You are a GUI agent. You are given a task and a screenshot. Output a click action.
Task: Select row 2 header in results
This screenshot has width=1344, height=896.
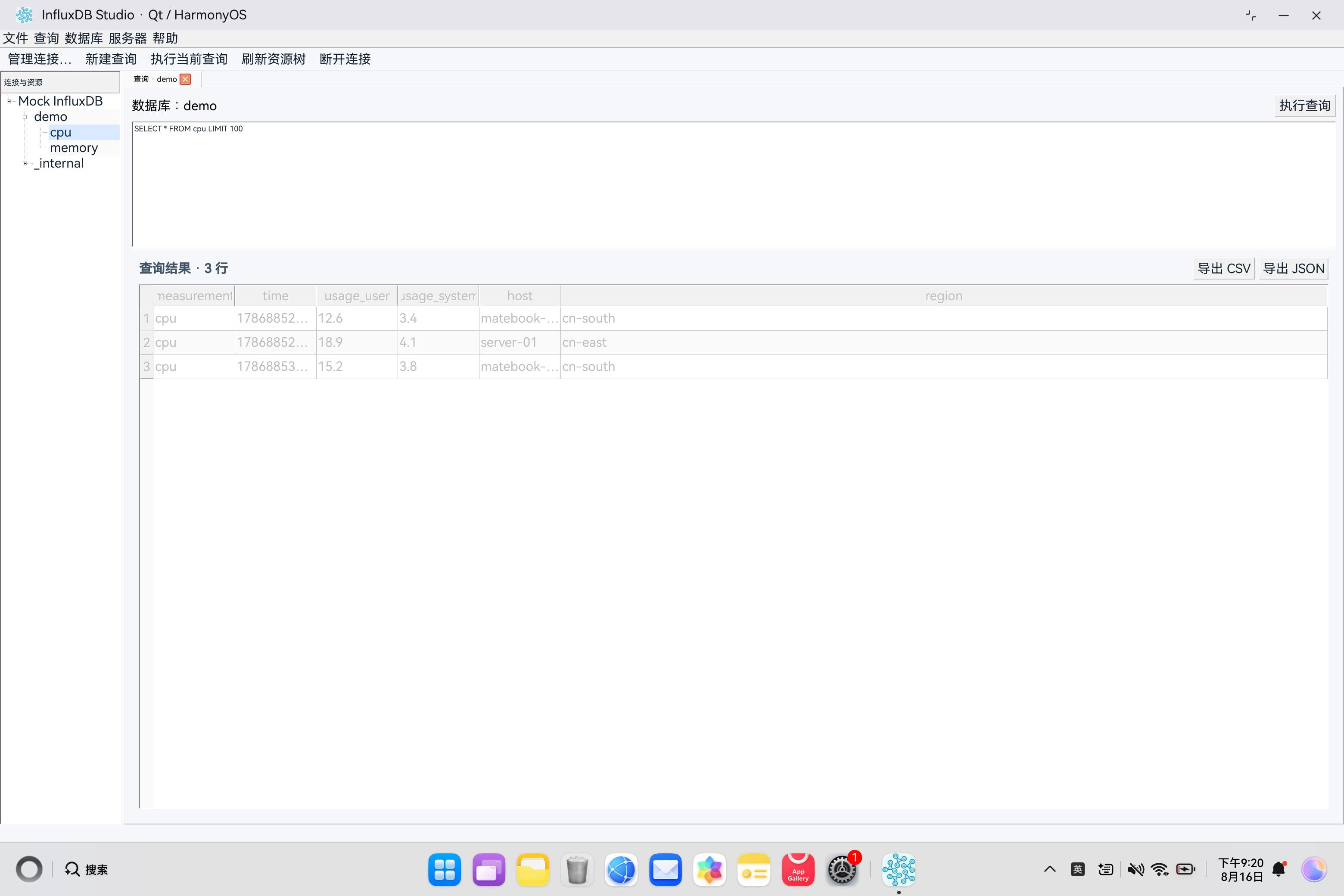(x=147, y=342)
